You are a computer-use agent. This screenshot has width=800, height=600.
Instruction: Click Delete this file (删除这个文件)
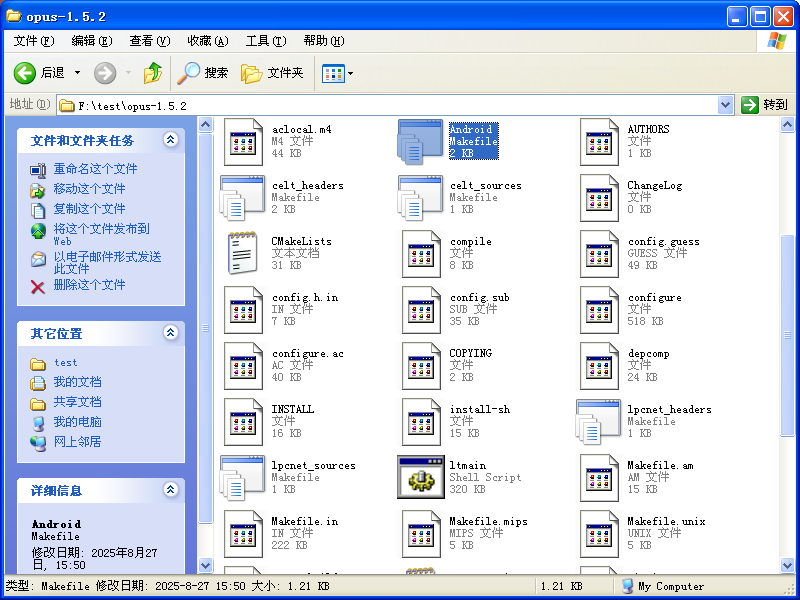[x=89, y=285]
